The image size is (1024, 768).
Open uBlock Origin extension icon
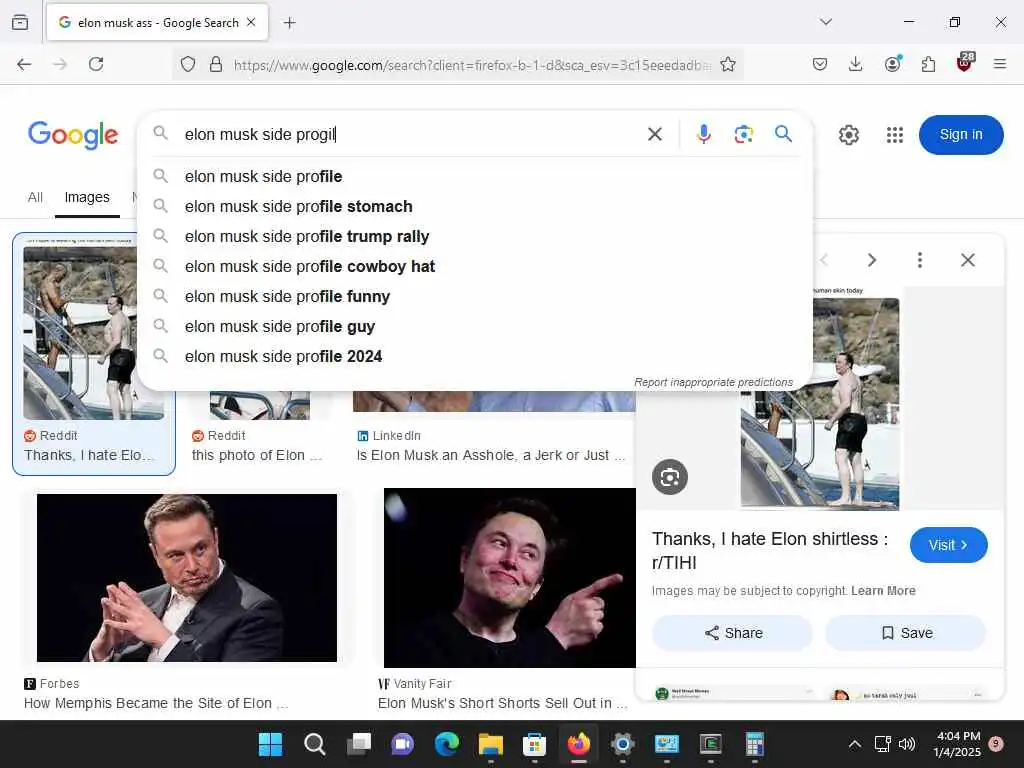965,62
